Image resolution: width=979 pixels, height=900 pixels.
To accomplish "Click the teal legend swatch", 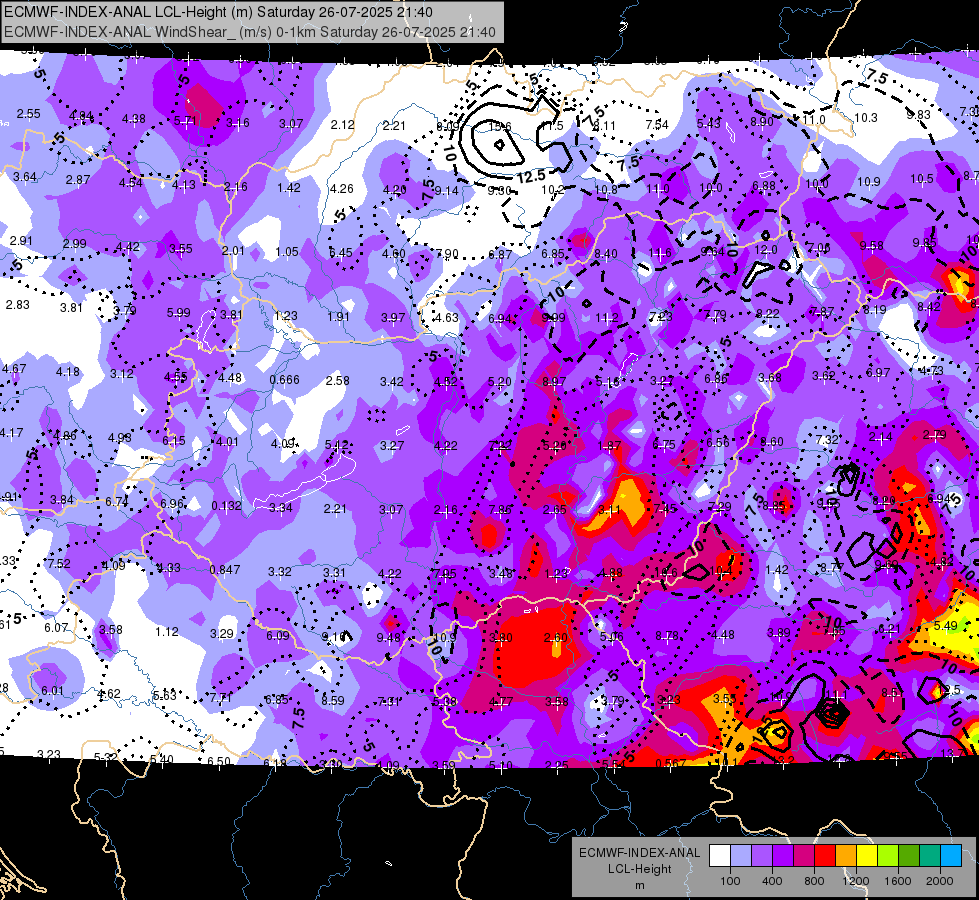I will click(x=930, y=855).
